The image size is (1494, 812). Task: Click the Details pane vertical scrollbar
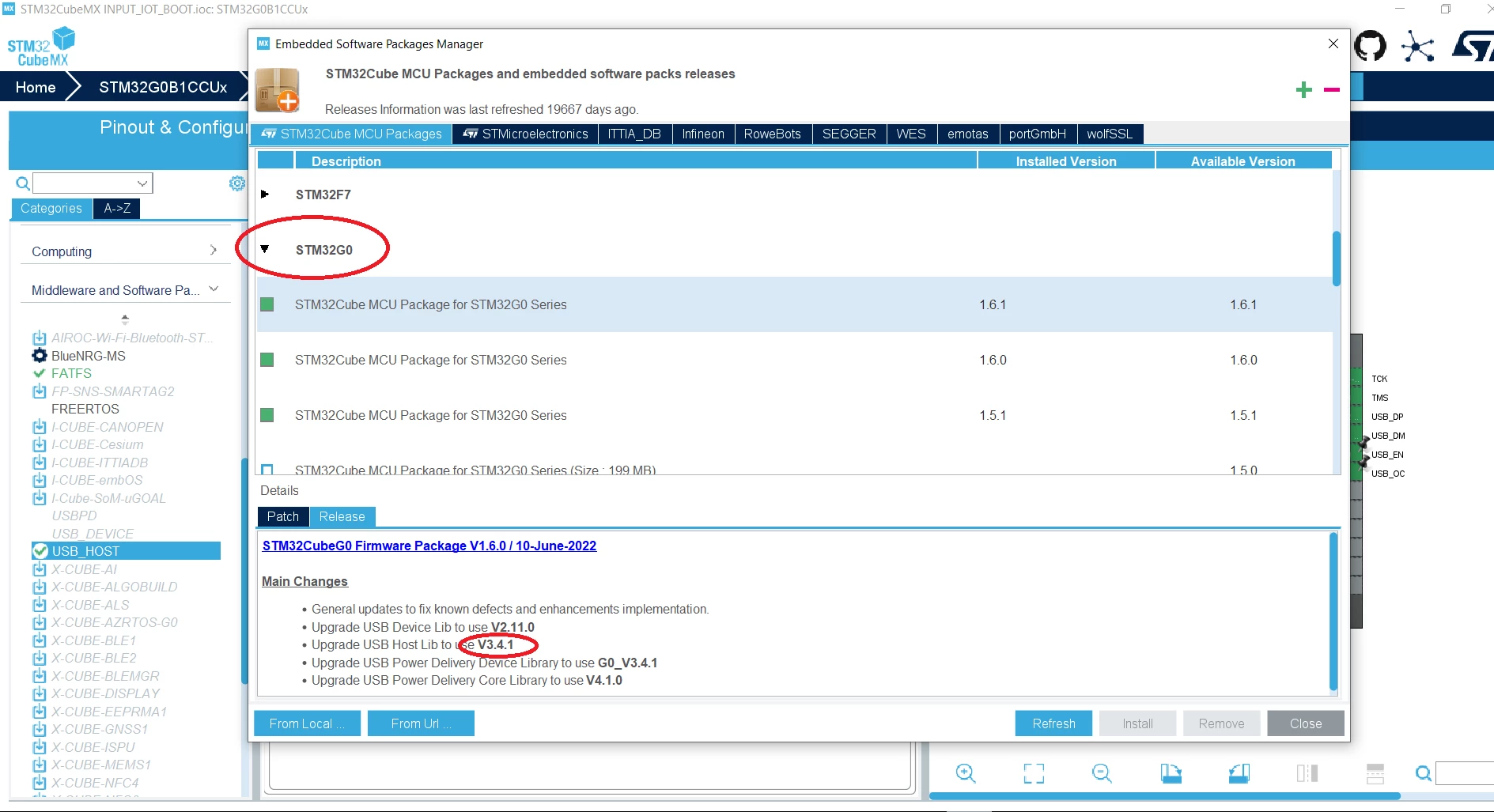coord(1333,613)
